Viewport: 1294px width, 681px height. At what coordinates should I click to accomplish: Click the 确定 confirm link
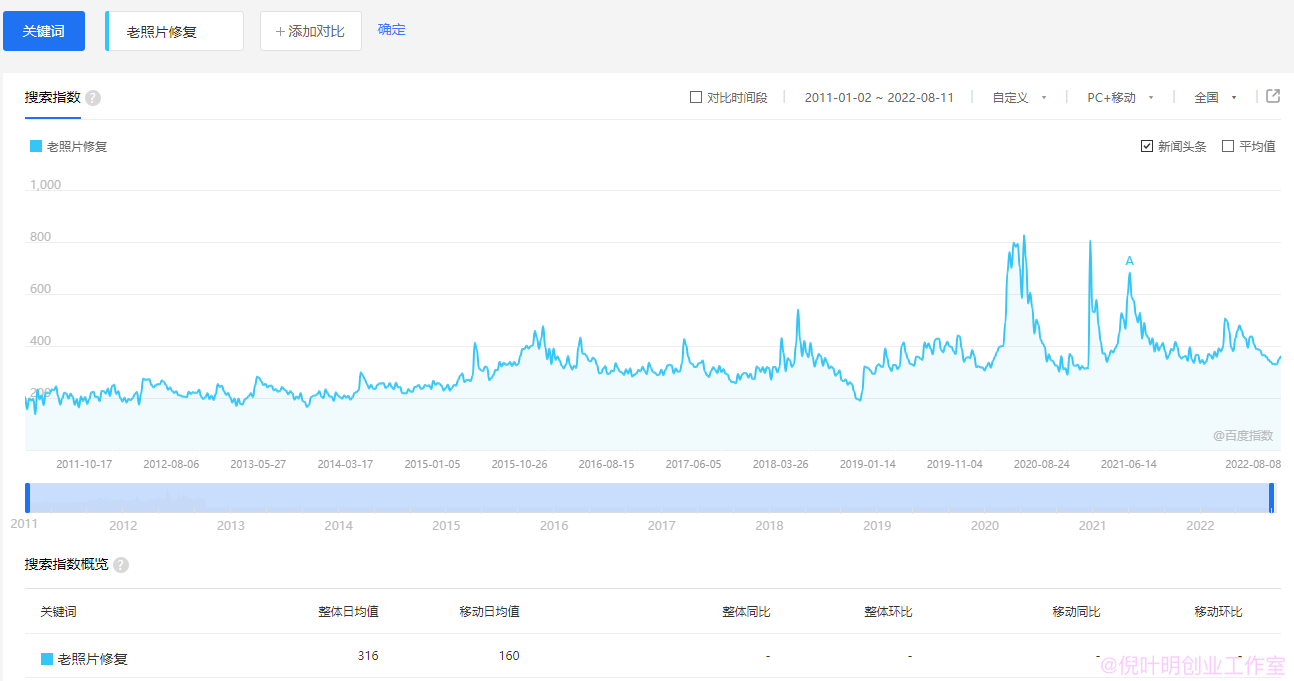tap(391, 30)
